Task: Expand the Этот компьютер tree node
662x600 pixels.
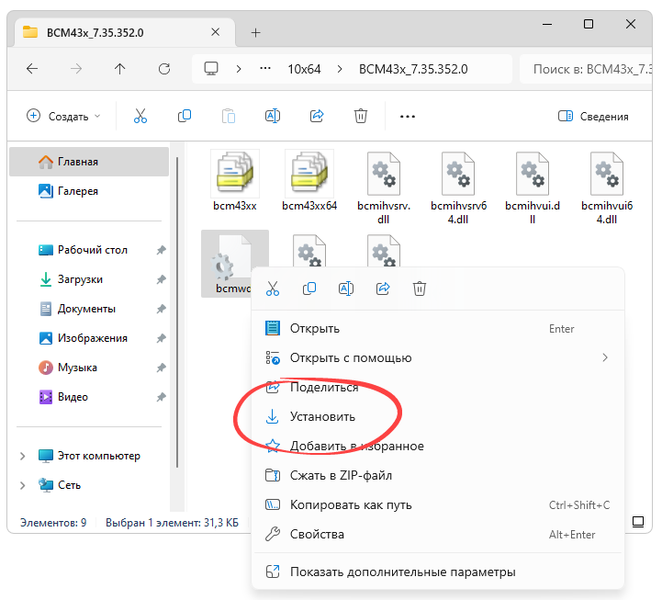Action: (x=23, y=456)
